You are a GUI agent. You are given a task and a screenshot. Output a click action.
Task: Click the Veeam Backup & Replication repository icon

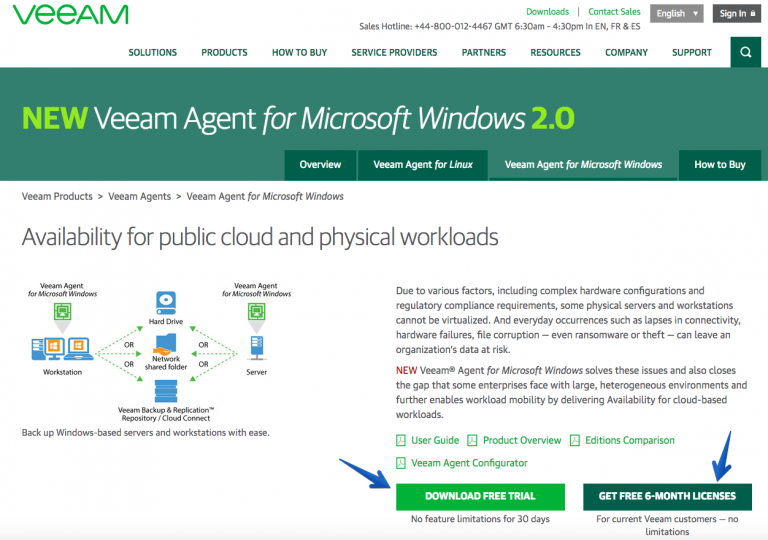(x=166, y=391)
